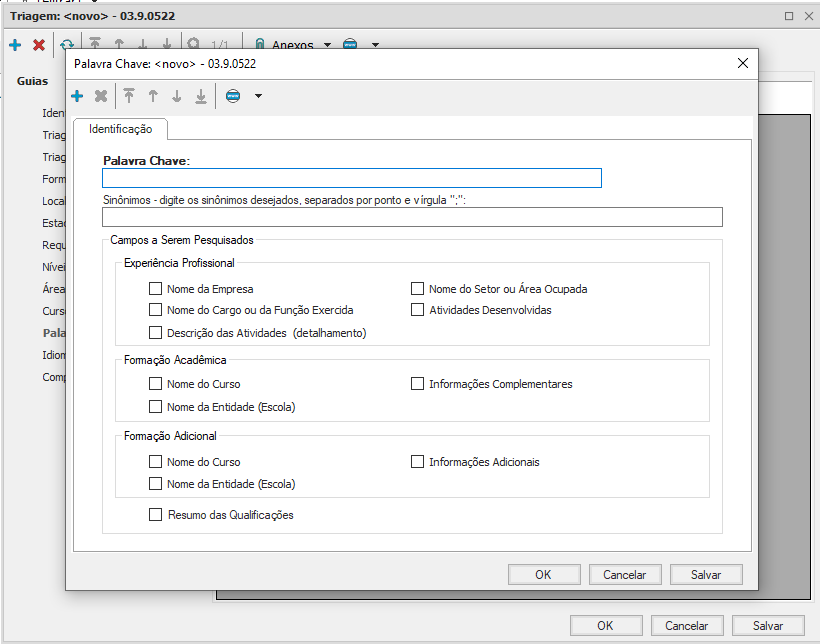Screen dimensions: 820x644
Task: Click into the Palavra Chave text field
Action: (352, 178)
